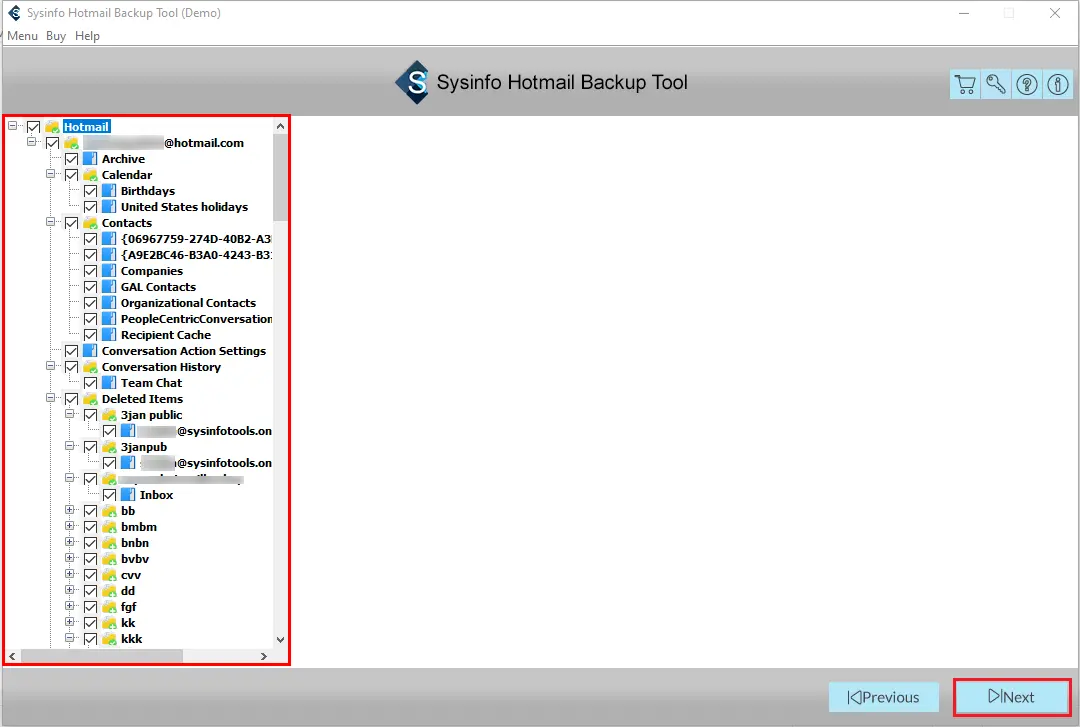Uncheck the Archive folder checkbox
Screen dimensions: 1080x727
(x=71, y=158)
